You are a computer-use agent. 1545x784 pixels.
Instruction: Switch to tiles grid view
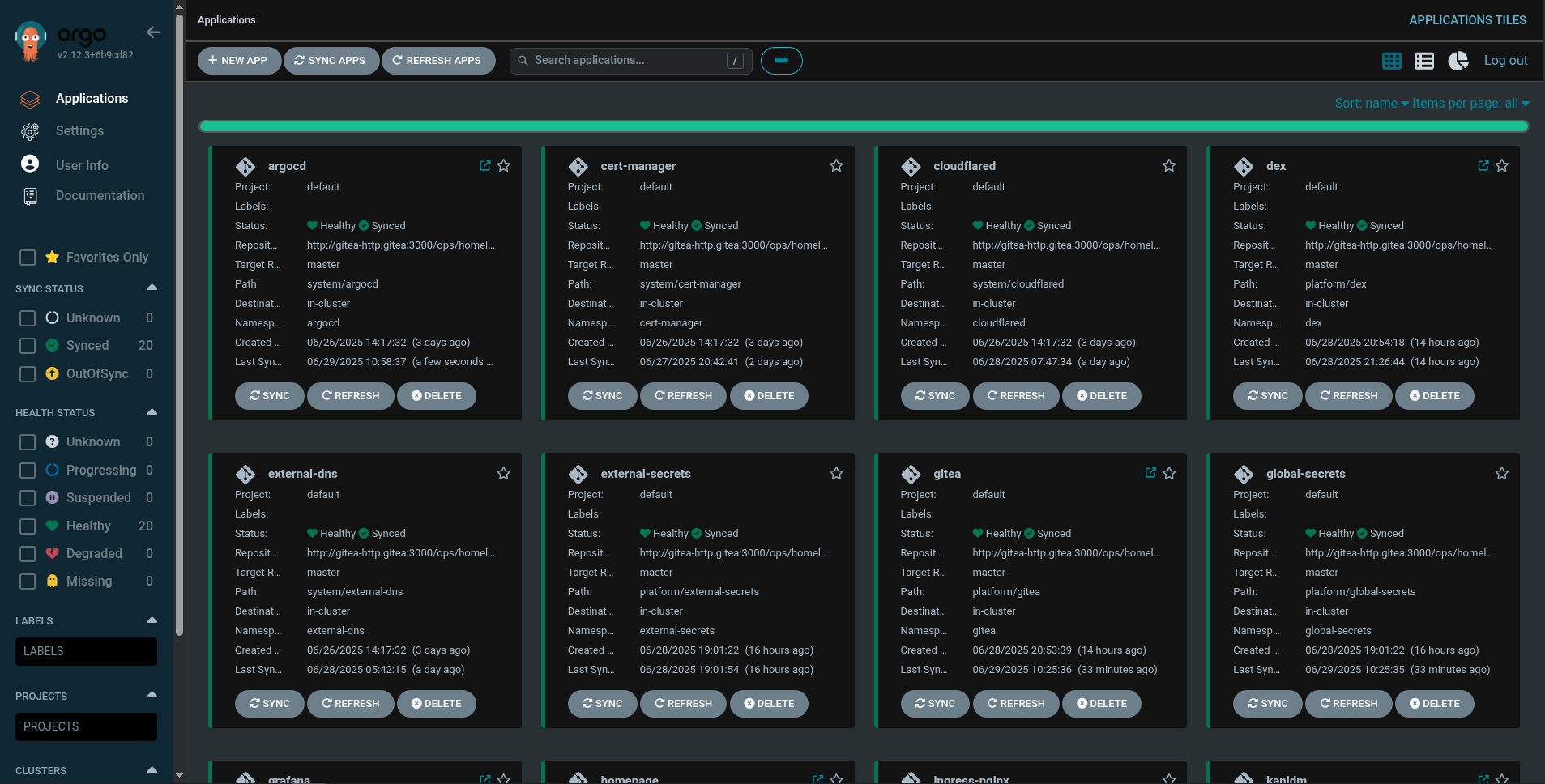(x=1392, y=61)
